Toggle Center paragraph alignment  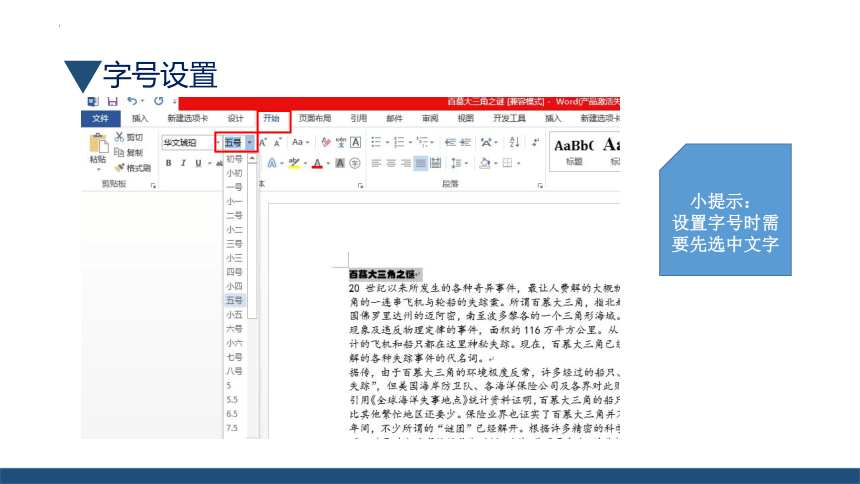pyautogui.click(x=391, y=163)
